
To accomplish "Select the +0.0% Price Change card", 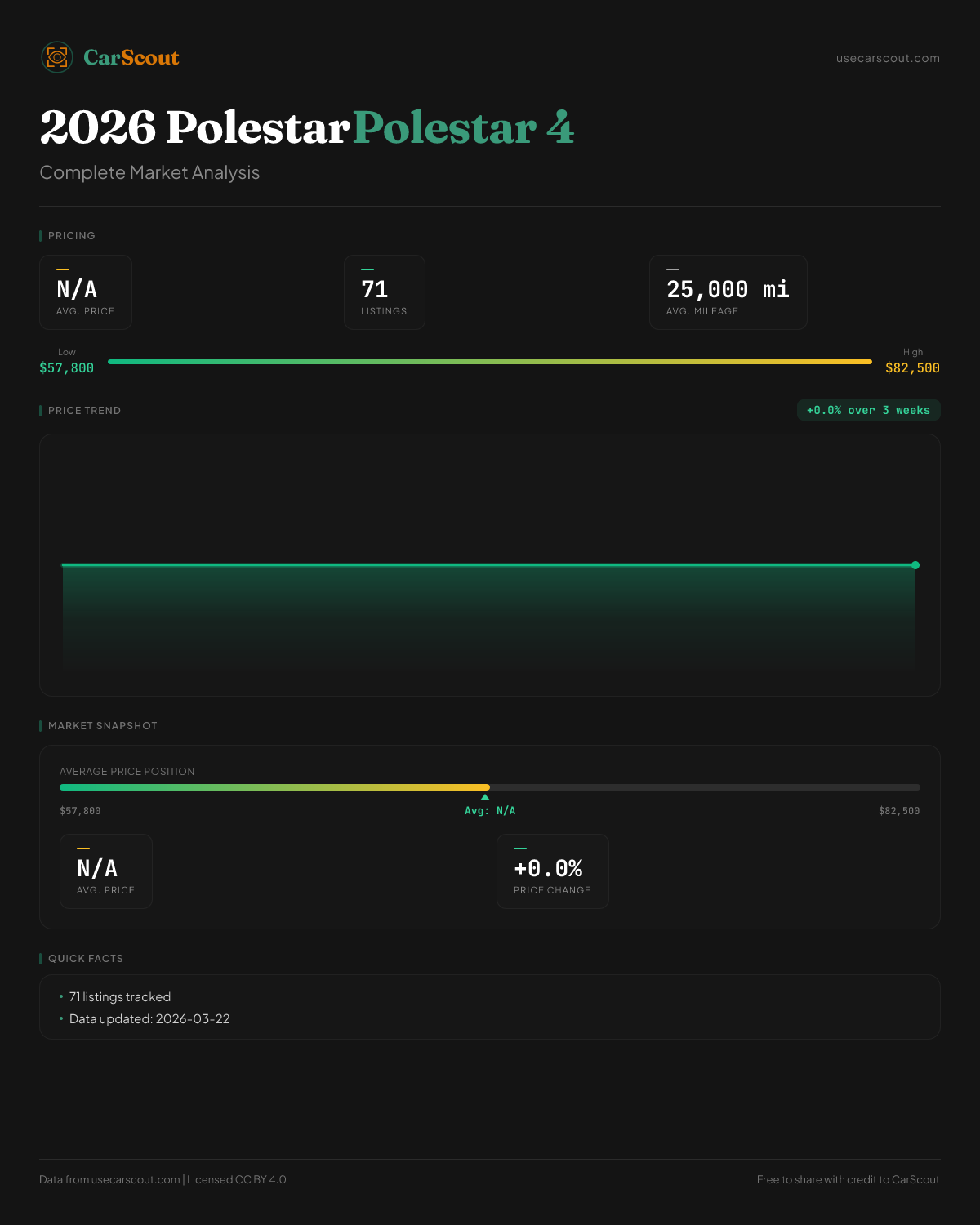I will (x=552, y=871).
